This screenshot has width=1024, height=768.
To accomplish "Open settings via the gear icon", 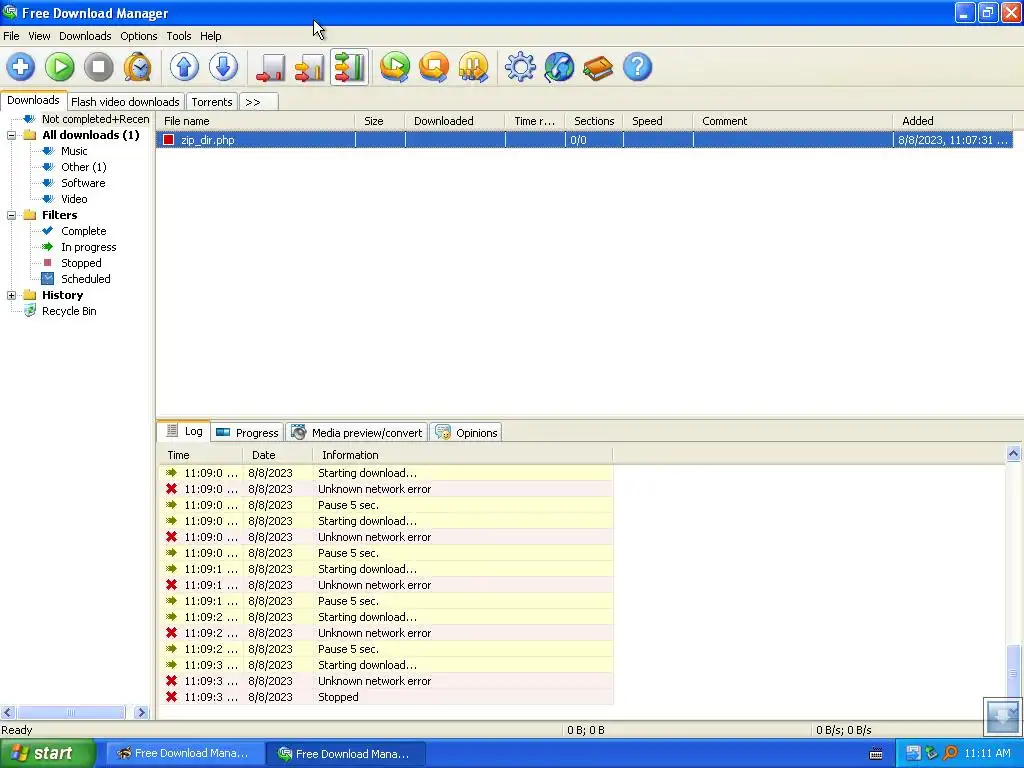I will click(520, 67).
